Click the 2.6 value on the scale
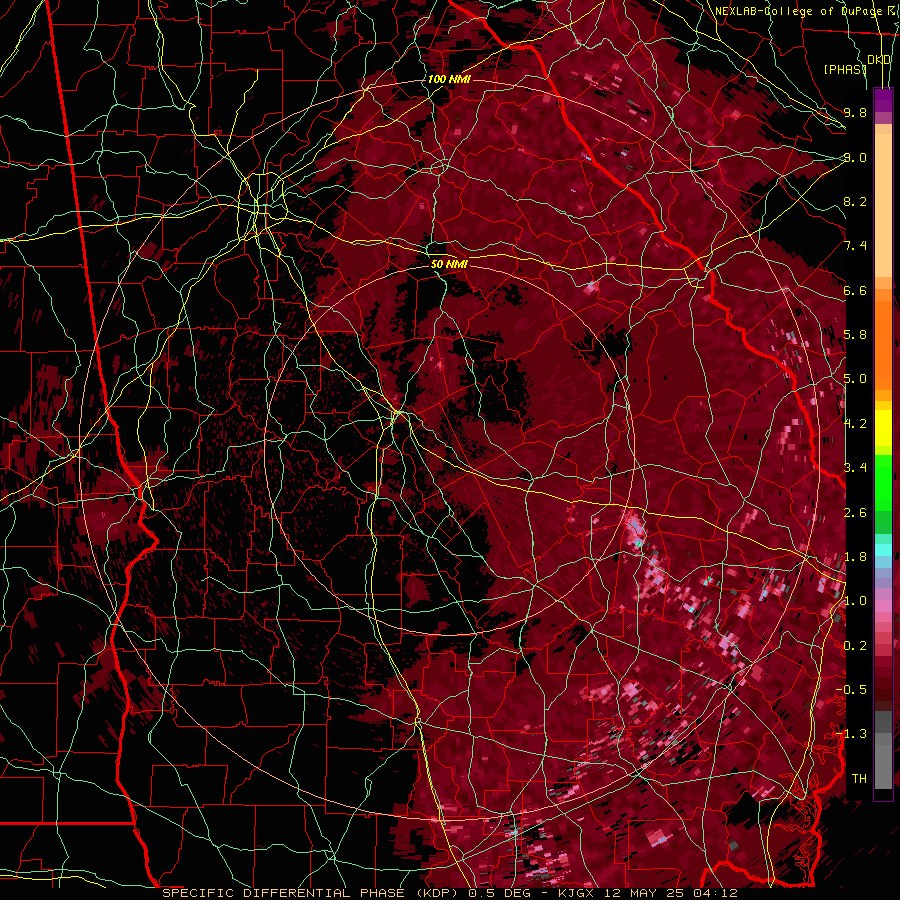Image resolution: width=900 pixels, height=900 pixels. pos(855,512)
